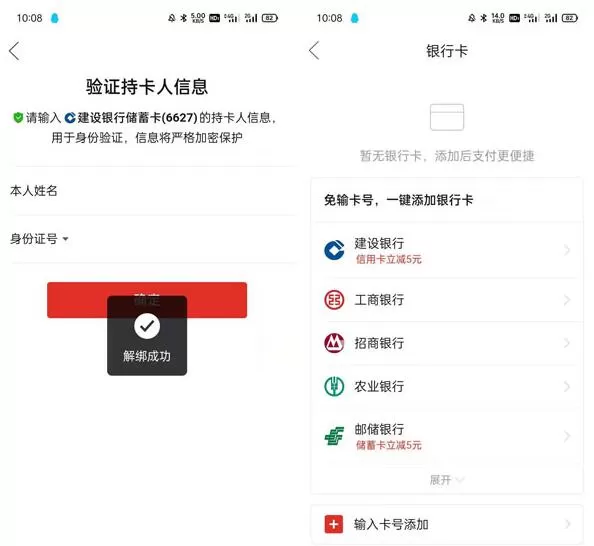The height and width of the screenshot is (546, 594).
Task: Tap Bluetooth icon in right status bar
Action: [484, 18]
